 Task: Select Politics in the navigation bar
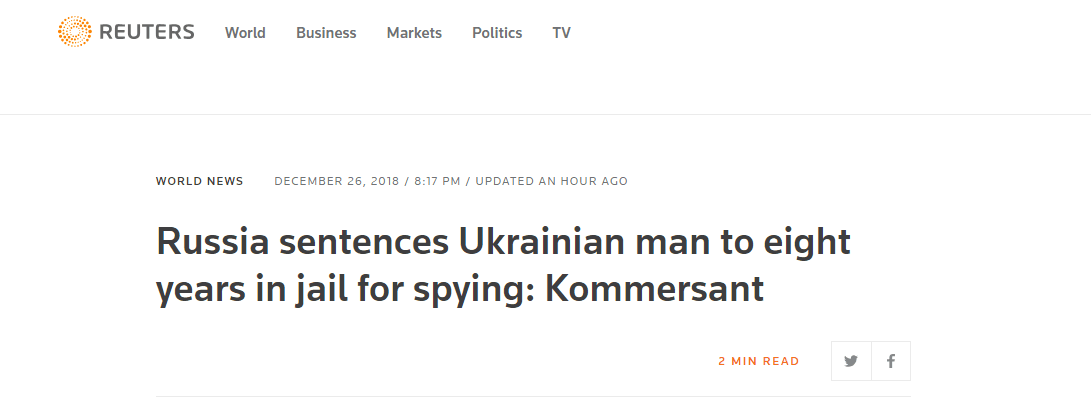point(497,33)
